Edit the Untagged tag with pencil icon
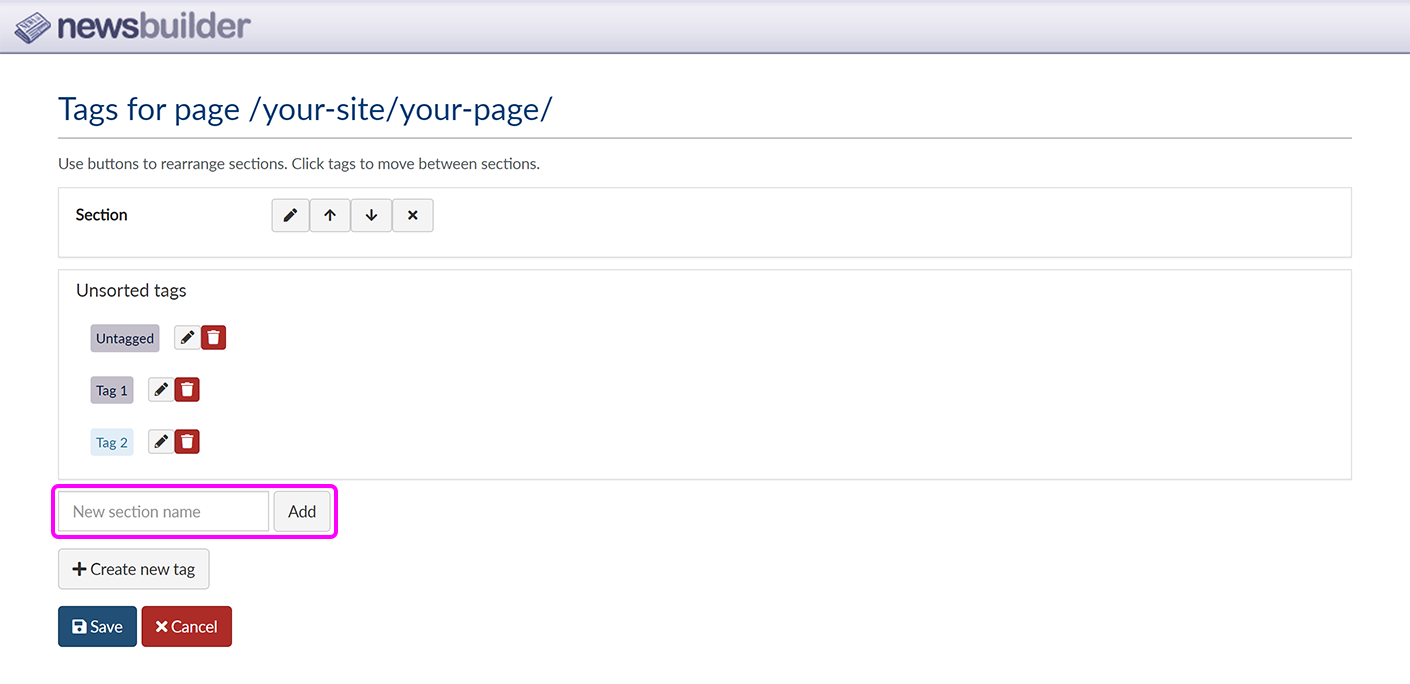 [x=187, y=338]
